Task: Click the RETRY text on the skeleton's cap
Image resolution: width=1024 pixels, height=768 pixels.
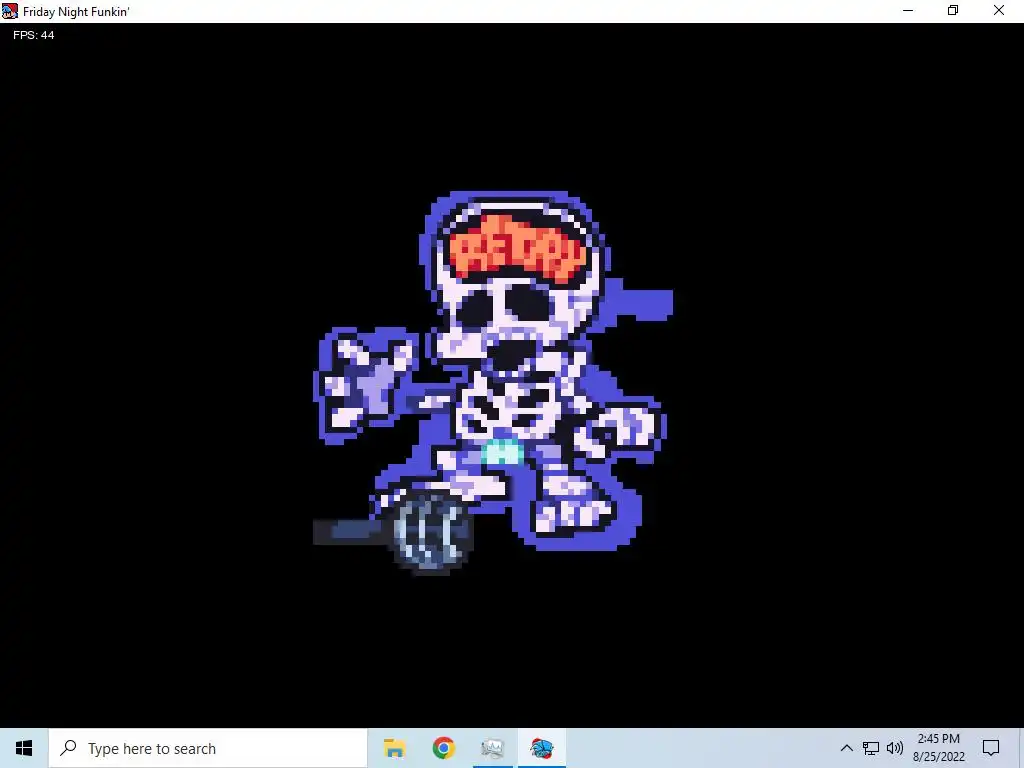Action: (517, 249)
